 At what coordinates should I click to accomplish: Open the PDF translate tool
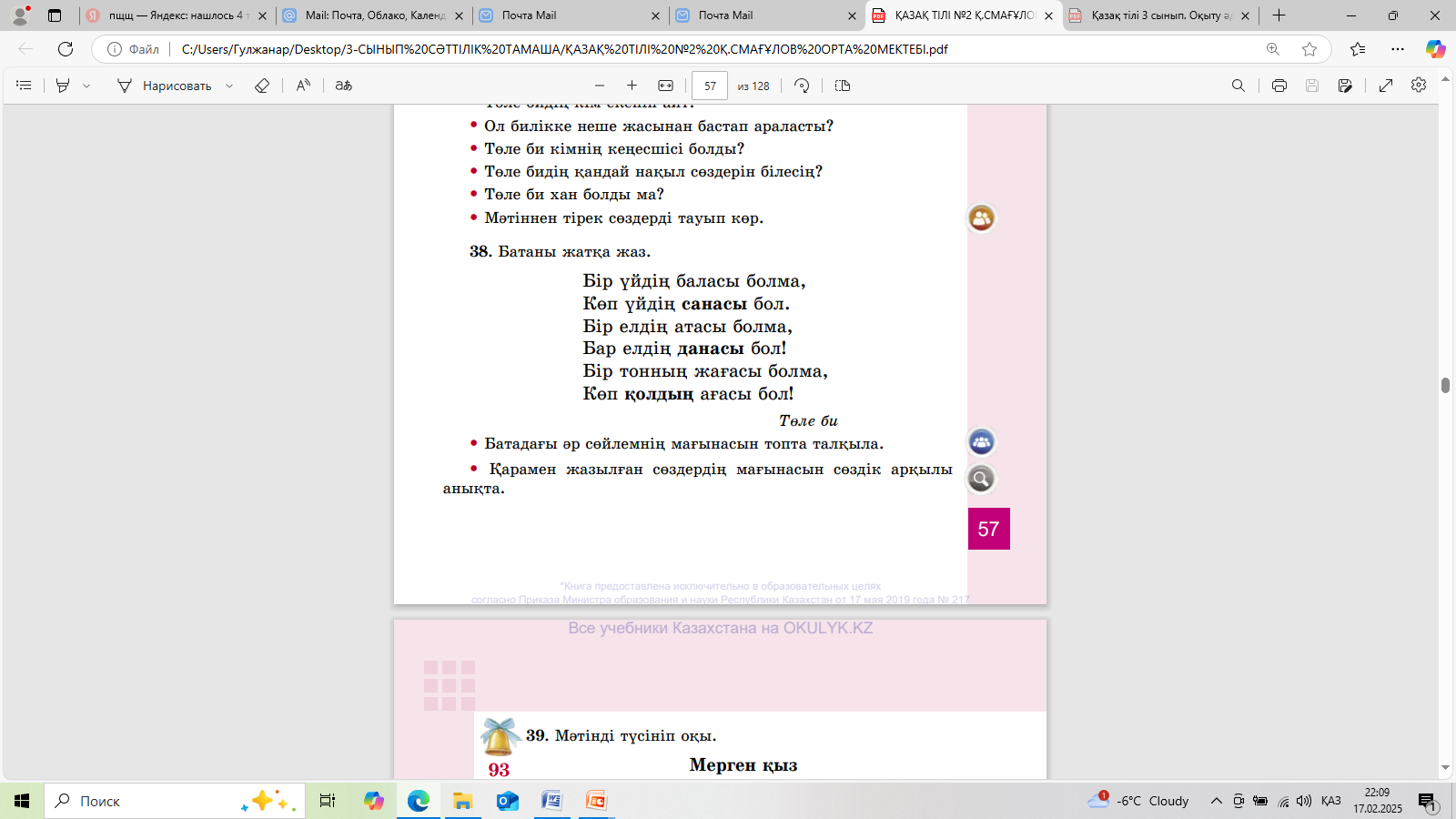343,86
